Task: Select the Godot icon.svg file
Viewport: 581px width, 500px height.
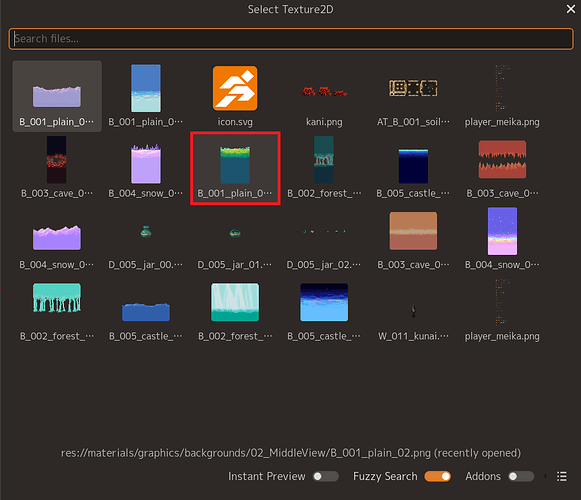Action: 235,96
